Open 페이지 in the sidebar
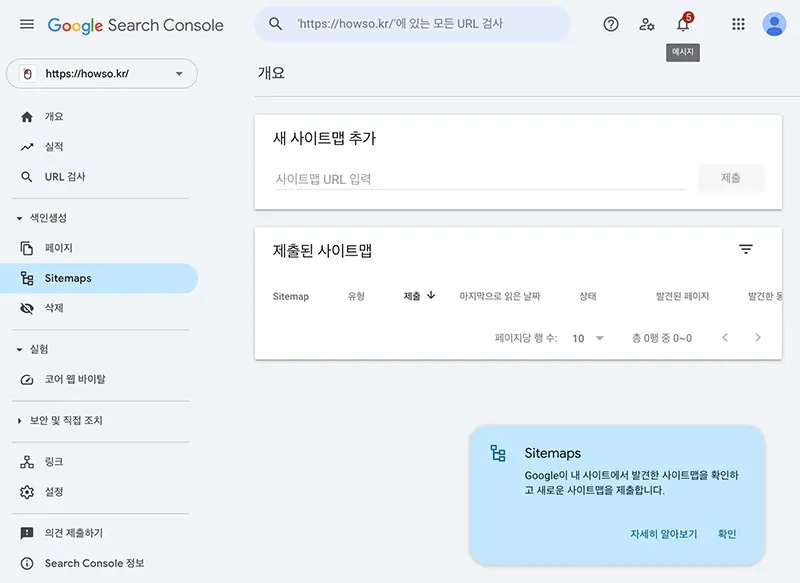Image resolution: width=800 pixels, height=583 pixels. (x=99, y=248)
